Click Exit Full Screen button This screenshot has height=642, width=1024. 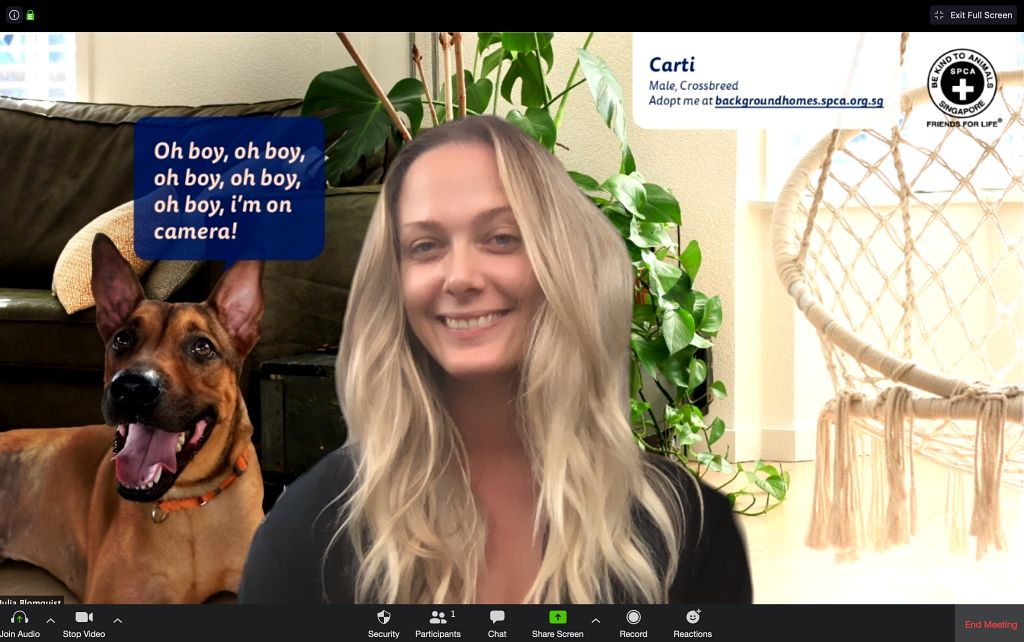click(972, 15)
